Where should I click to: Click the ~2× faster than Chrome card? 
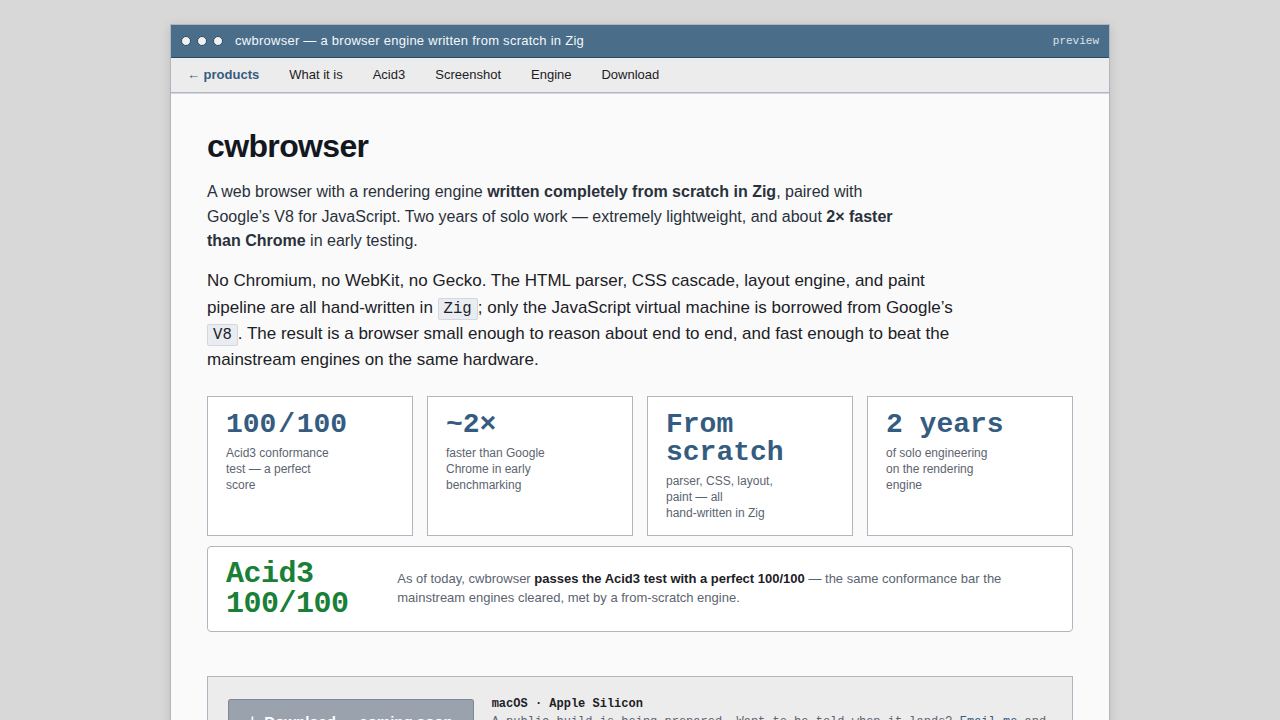coord(530,466)
